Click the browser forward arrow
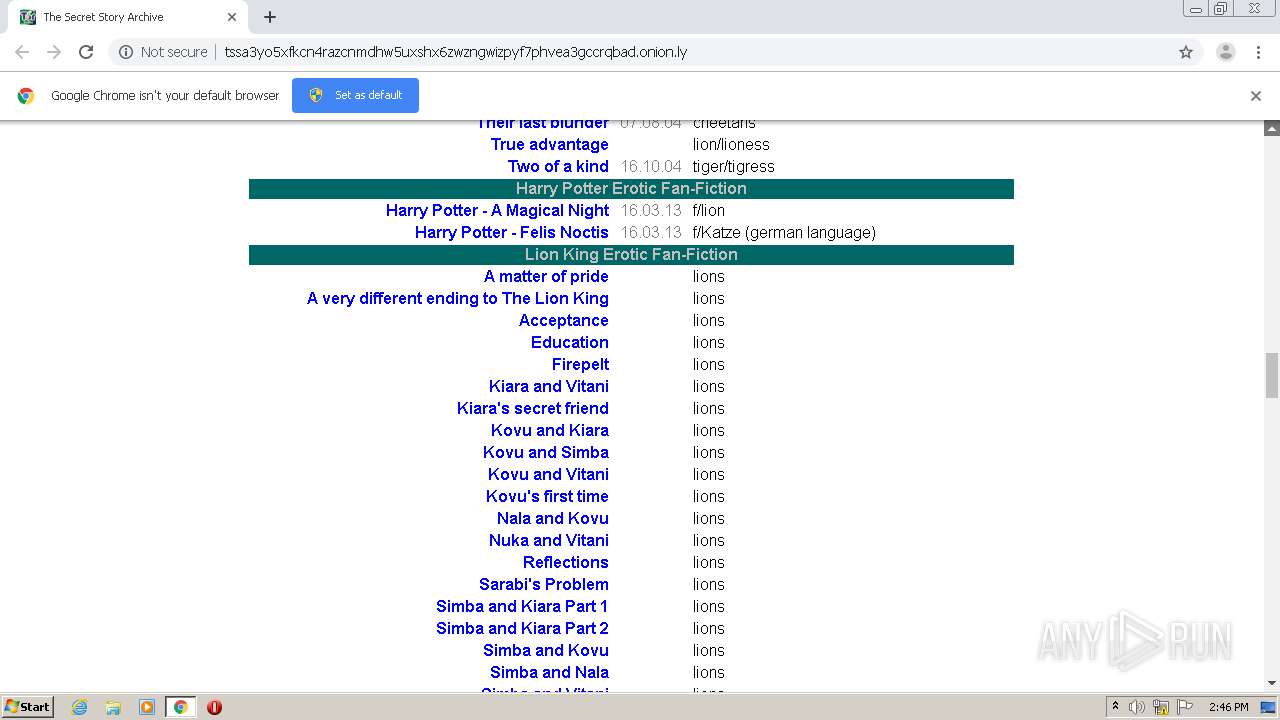Screen dimensions: 1280x720 [x=54, y=52]
